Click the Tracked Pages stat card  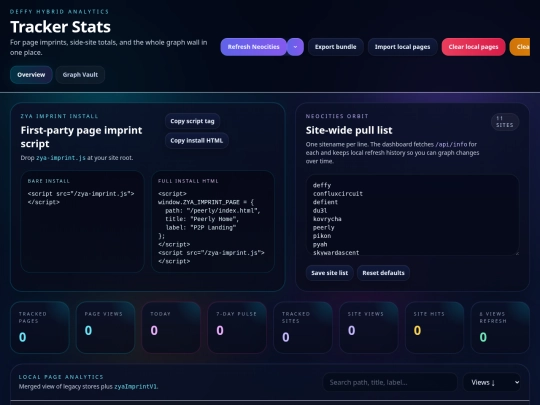tap(40, 328)
